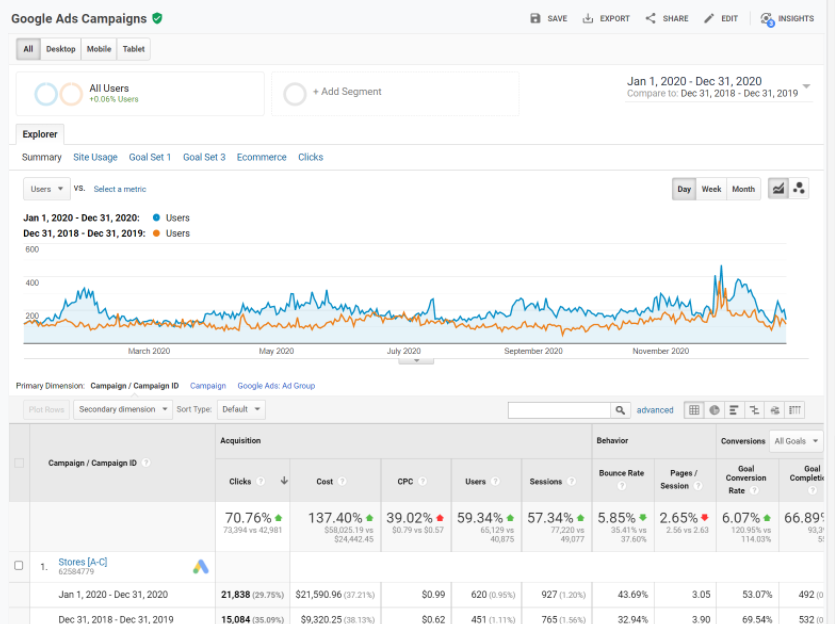
Task: Open the Users metric dropdown
Action: point(47,189)
